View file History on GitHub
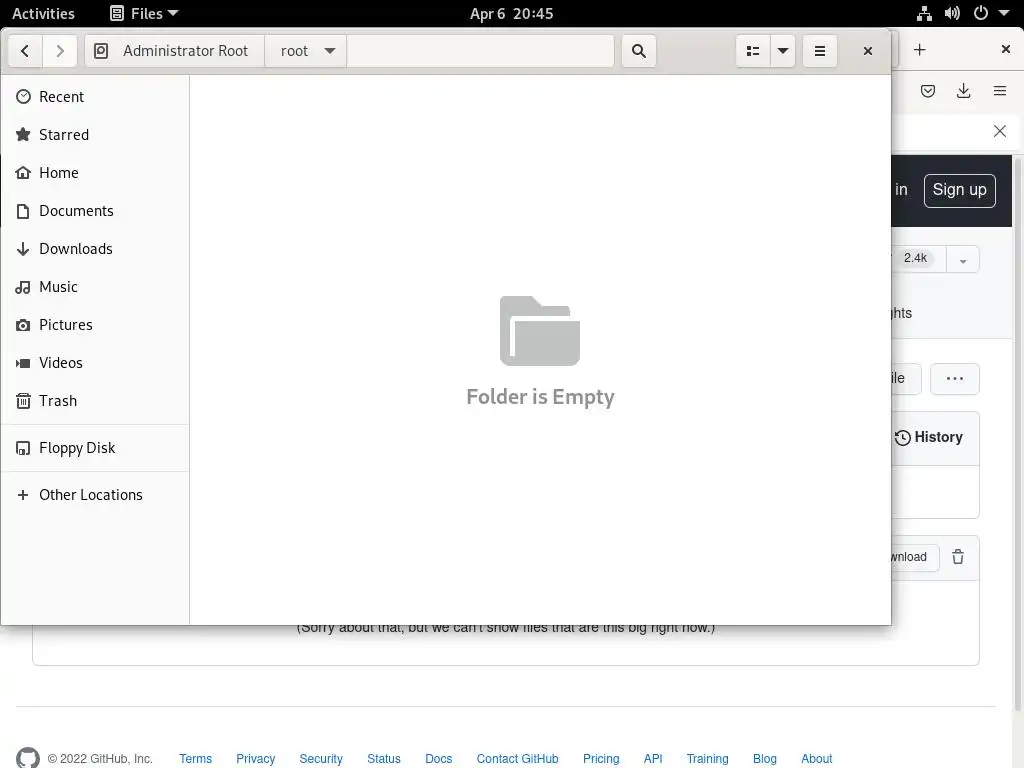The height and width of the screenshot is (768, 1024). click(x=929, y=438)
